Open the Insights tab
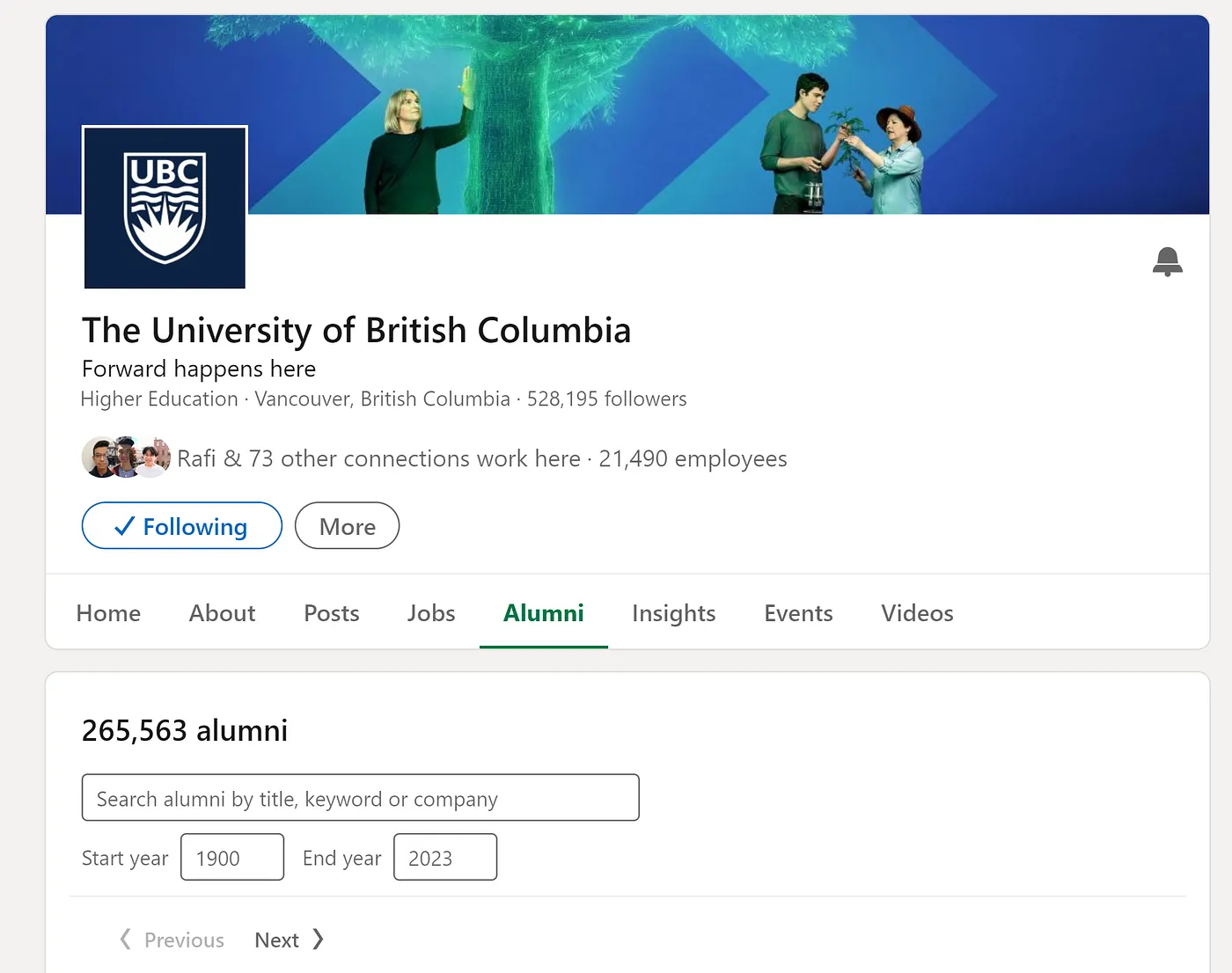1232x973 pixels. point(674,613)
